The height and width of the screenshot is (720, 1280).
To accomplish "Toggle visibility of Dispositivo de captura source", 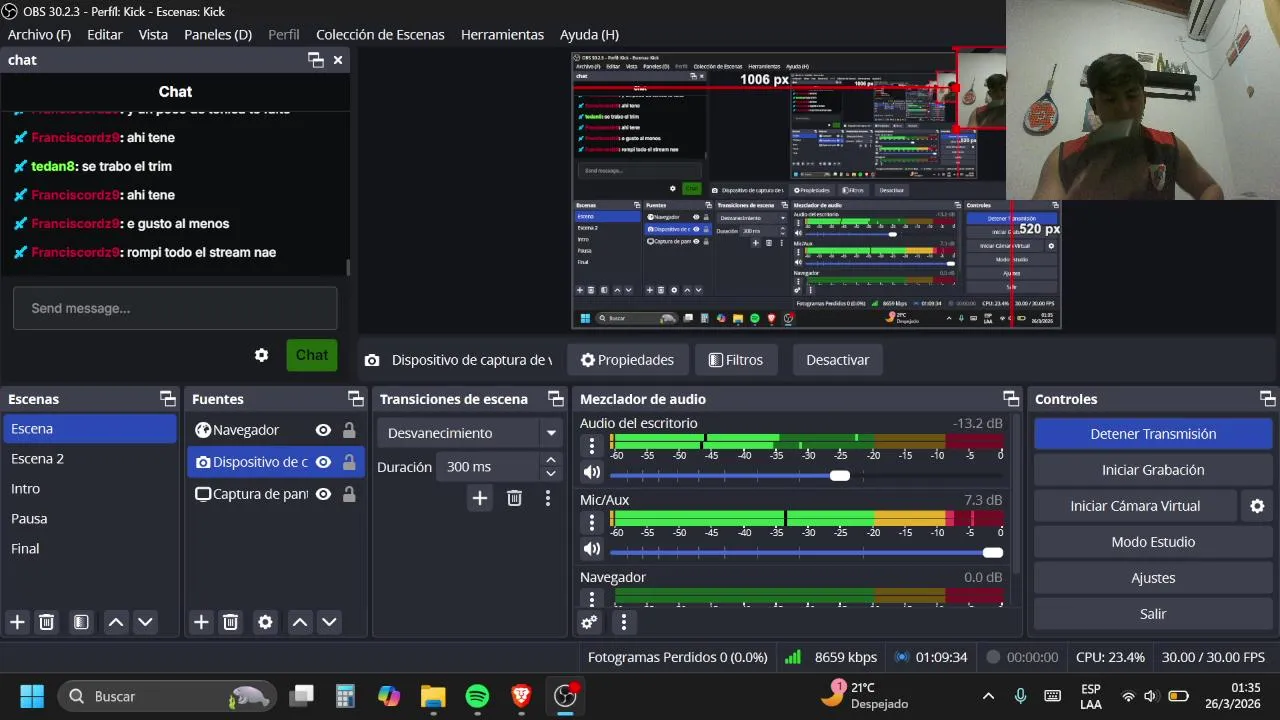I will pos(323,462).
